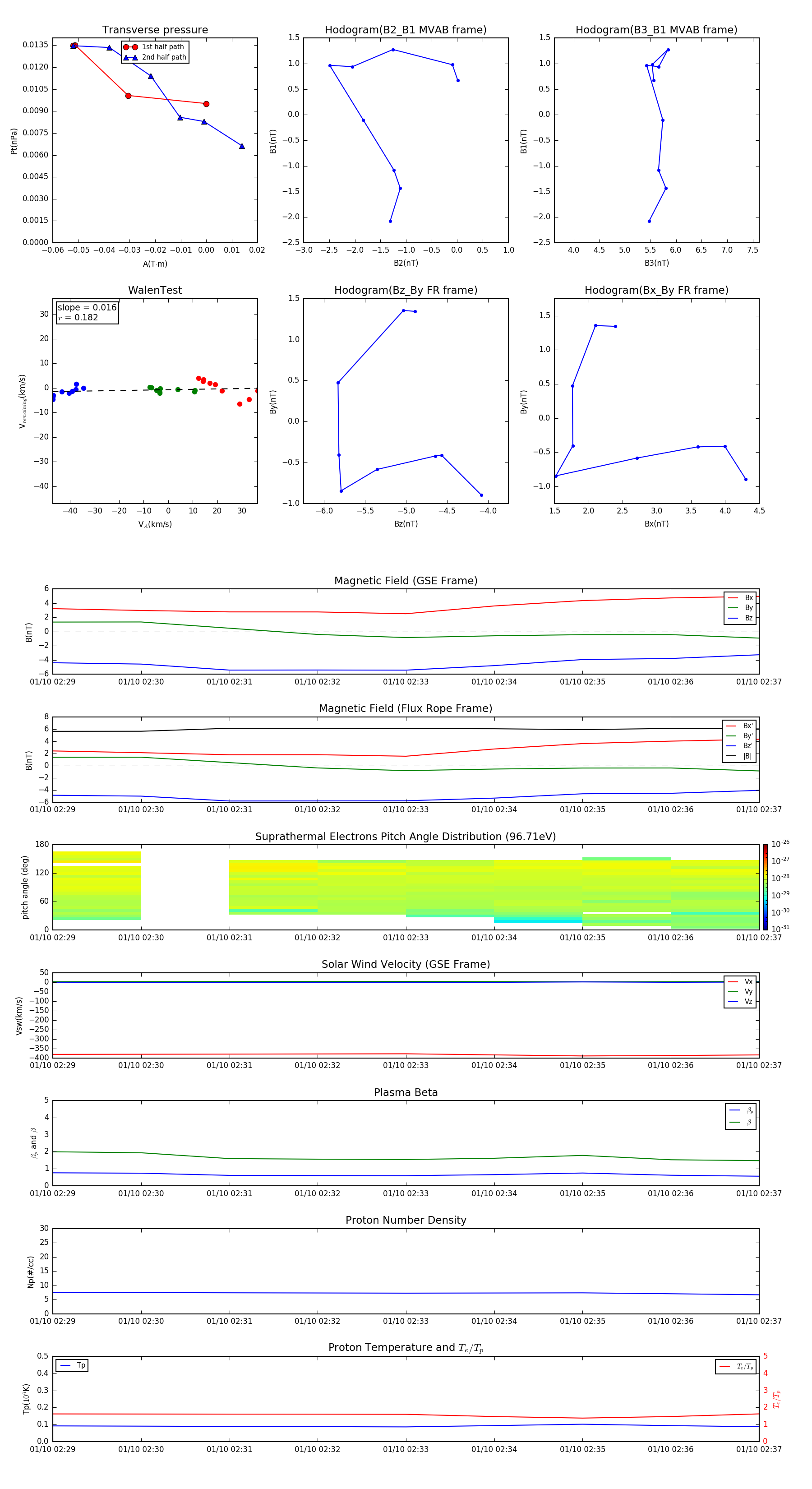The image size is (812, 1489).
Task: Click the '10^-31' label on color bar
Action: tap(780, 929)
